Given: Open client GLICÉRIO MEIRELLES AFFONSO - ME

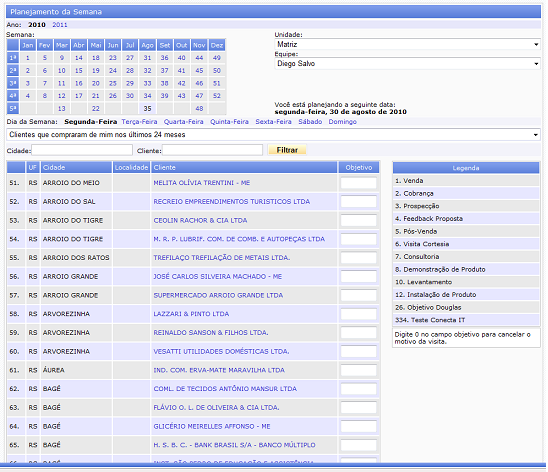Looking at the screenshot, I should tap(212, 426).
